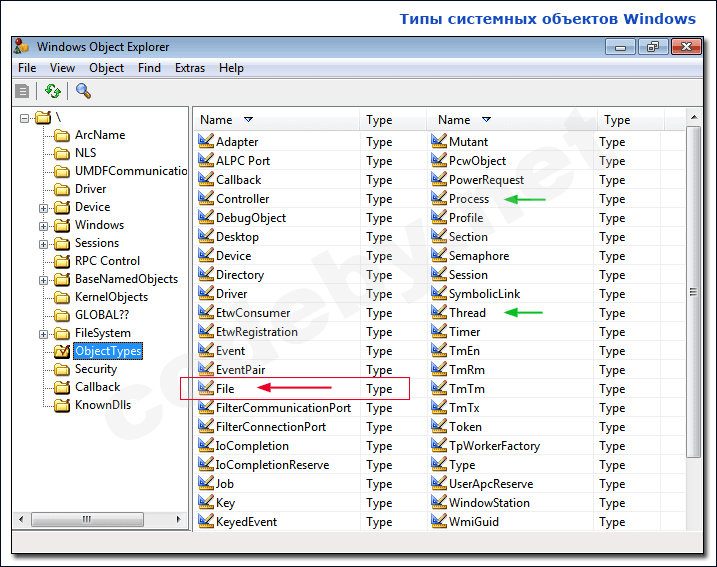Click the last Type column header

tap(630, 120)
